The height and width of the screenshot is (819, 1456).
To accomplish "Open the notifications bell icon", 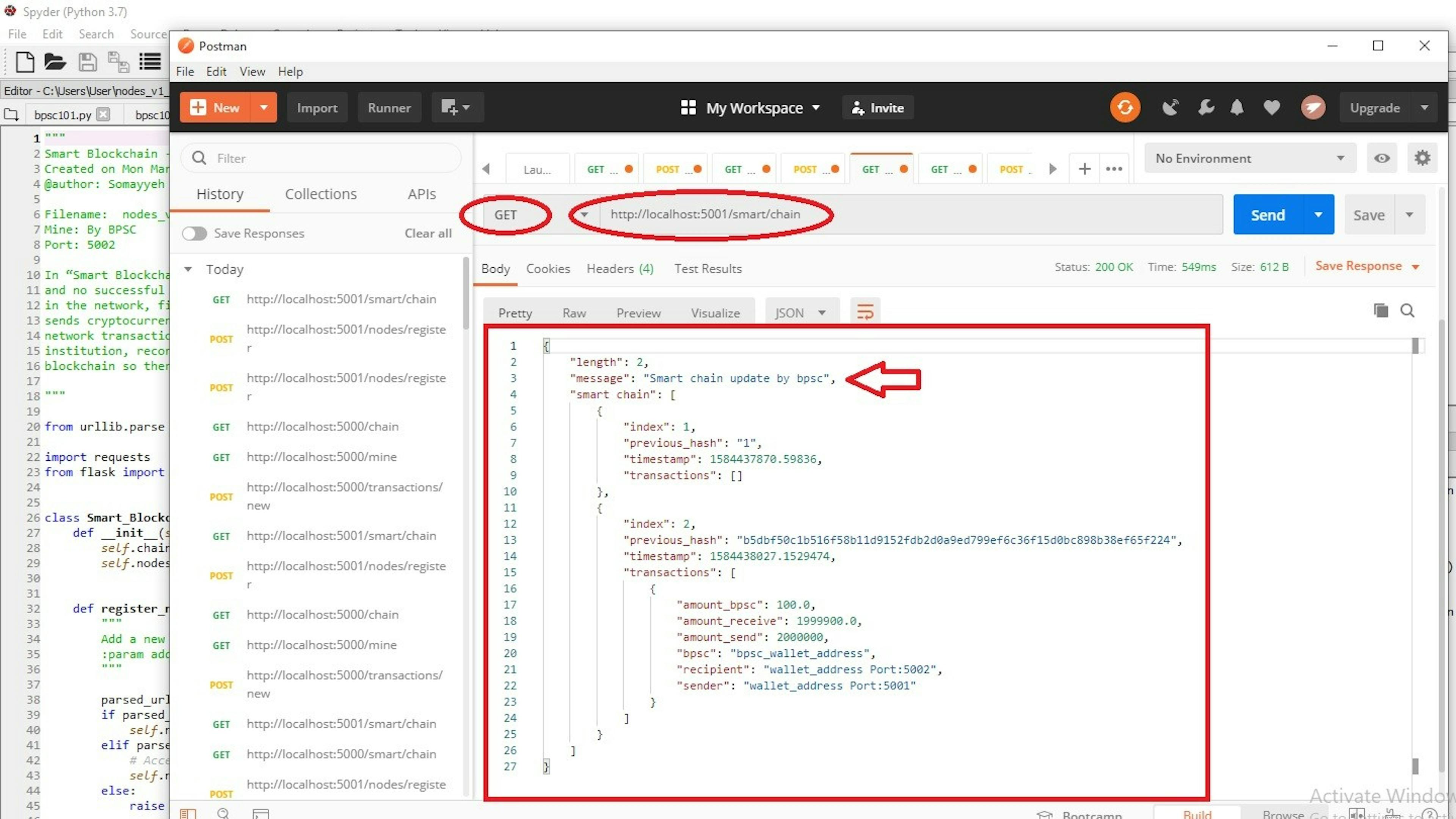I will click(1237, 107).
